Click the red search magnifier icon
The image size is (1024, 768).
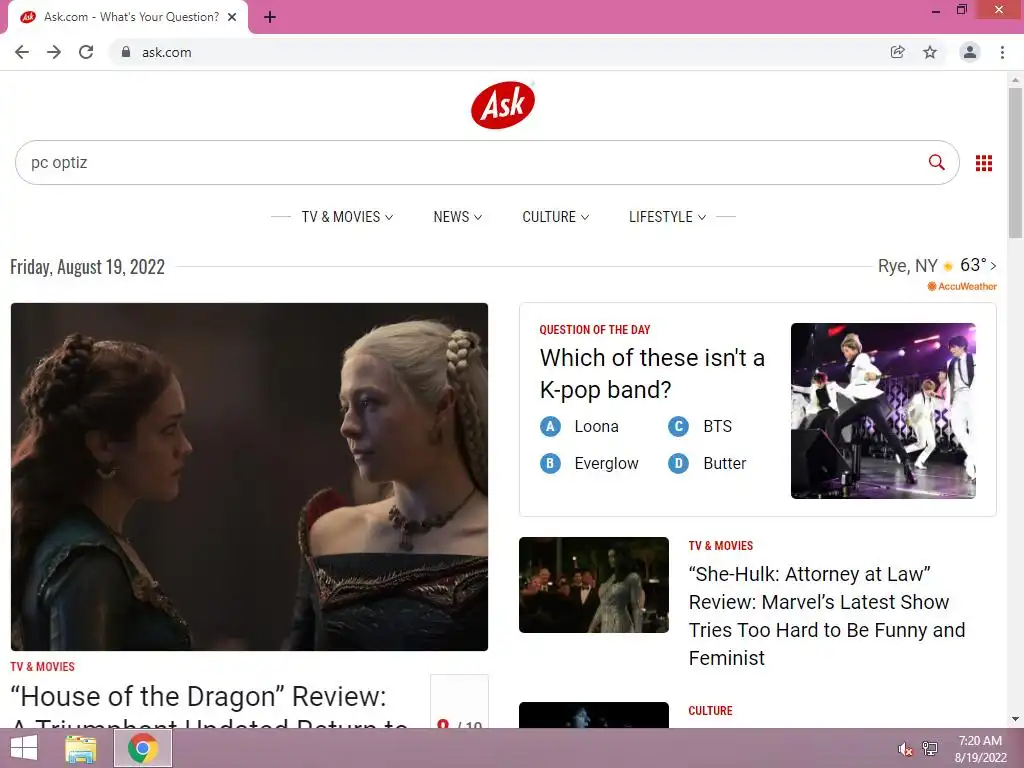click(x=936, y=163)
